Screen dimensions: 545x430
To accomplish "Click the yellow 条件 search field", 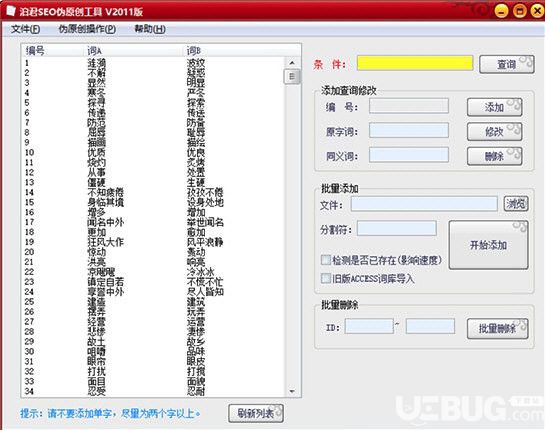I will tap(415, 63).
